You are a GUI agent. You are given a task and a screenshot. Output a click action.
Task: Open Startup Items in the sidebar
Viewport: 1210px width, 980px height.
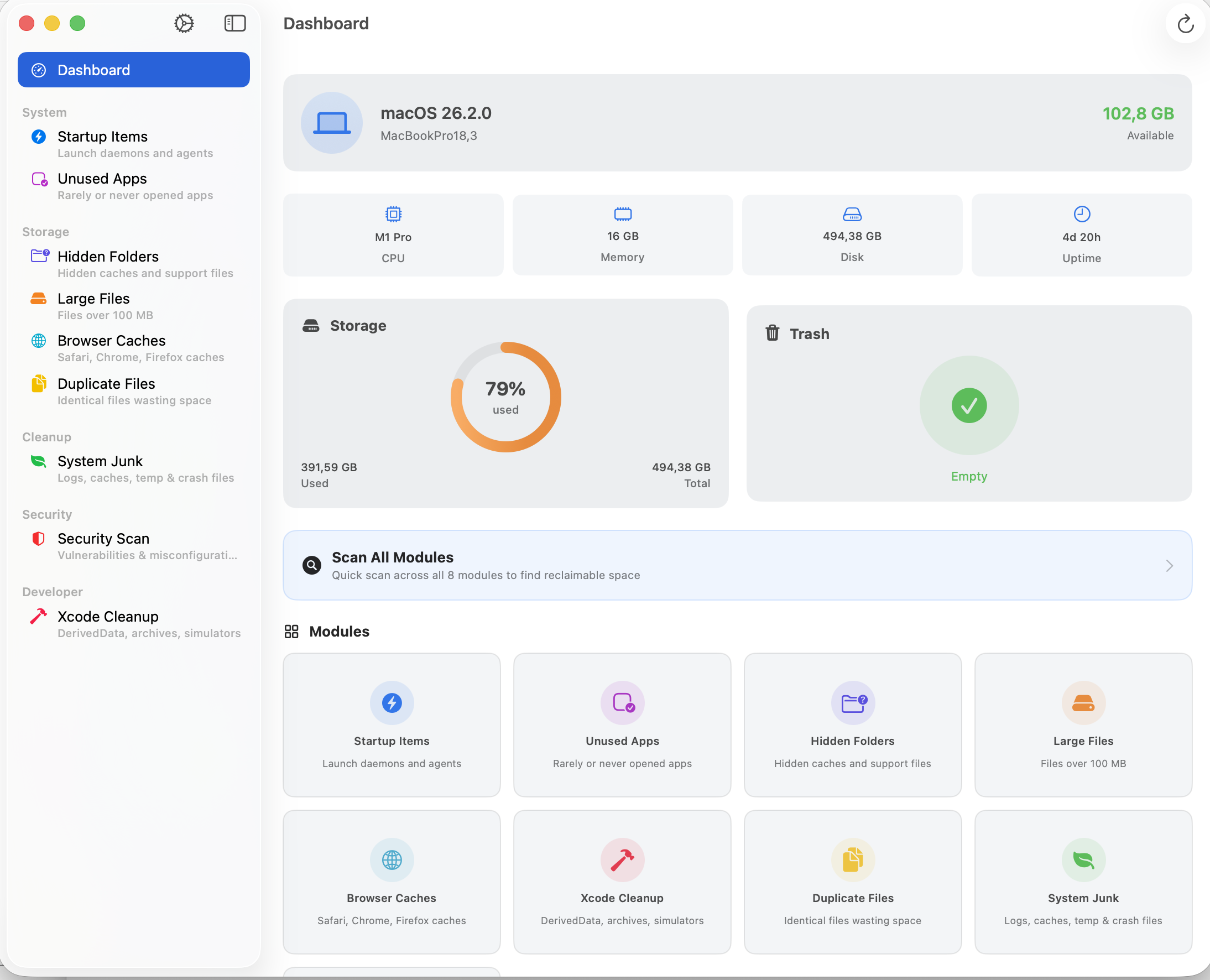pos(134,144)
